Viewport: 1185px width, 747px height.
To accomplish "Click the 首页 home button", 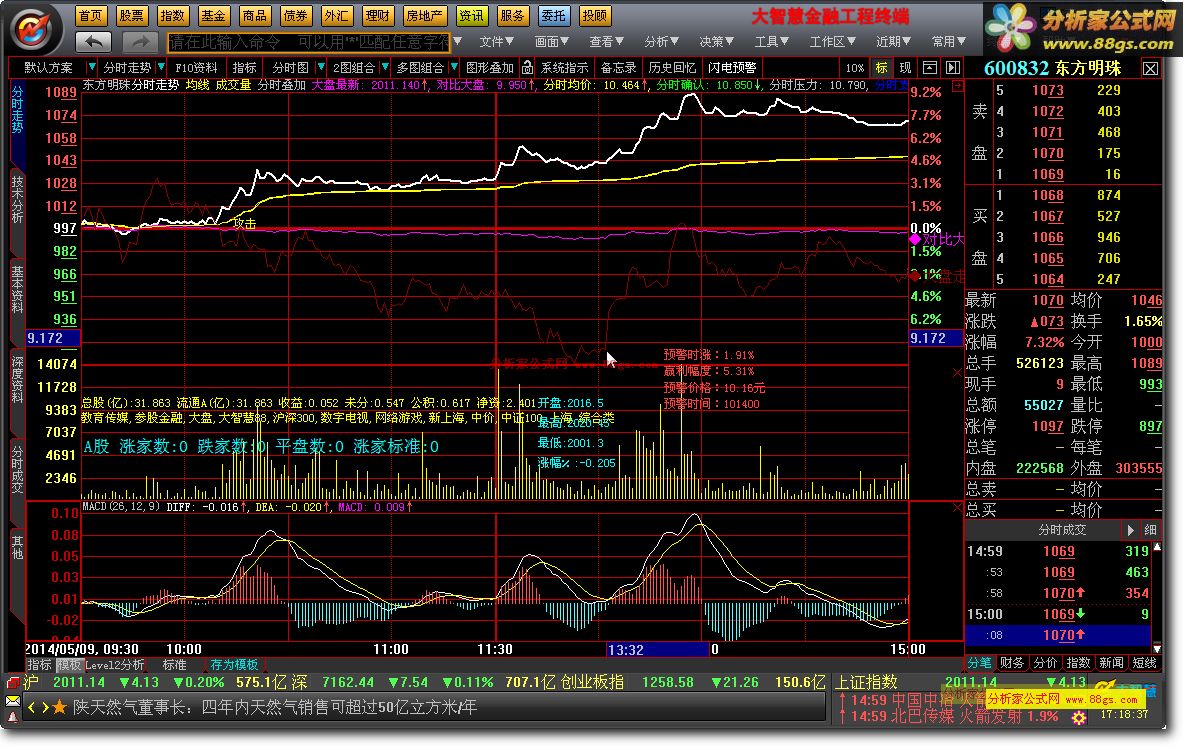I will pyautogui.click(x=91, y=15).
